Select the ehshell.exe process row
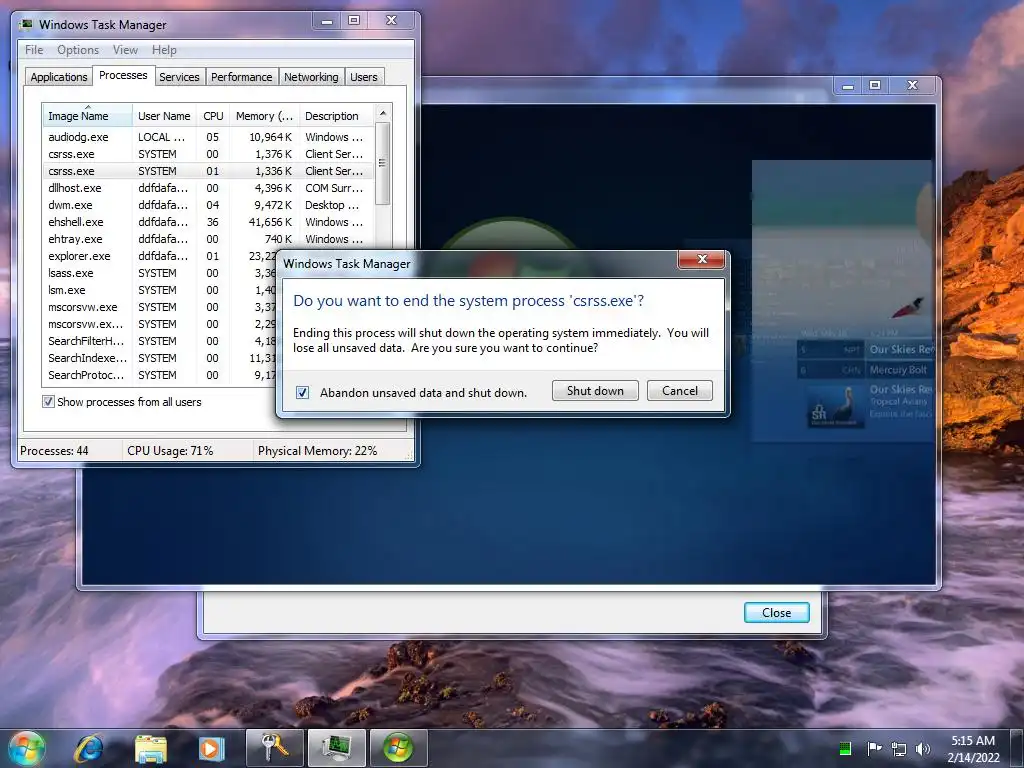The image size is (1024, 768). (x=208, y=222)
